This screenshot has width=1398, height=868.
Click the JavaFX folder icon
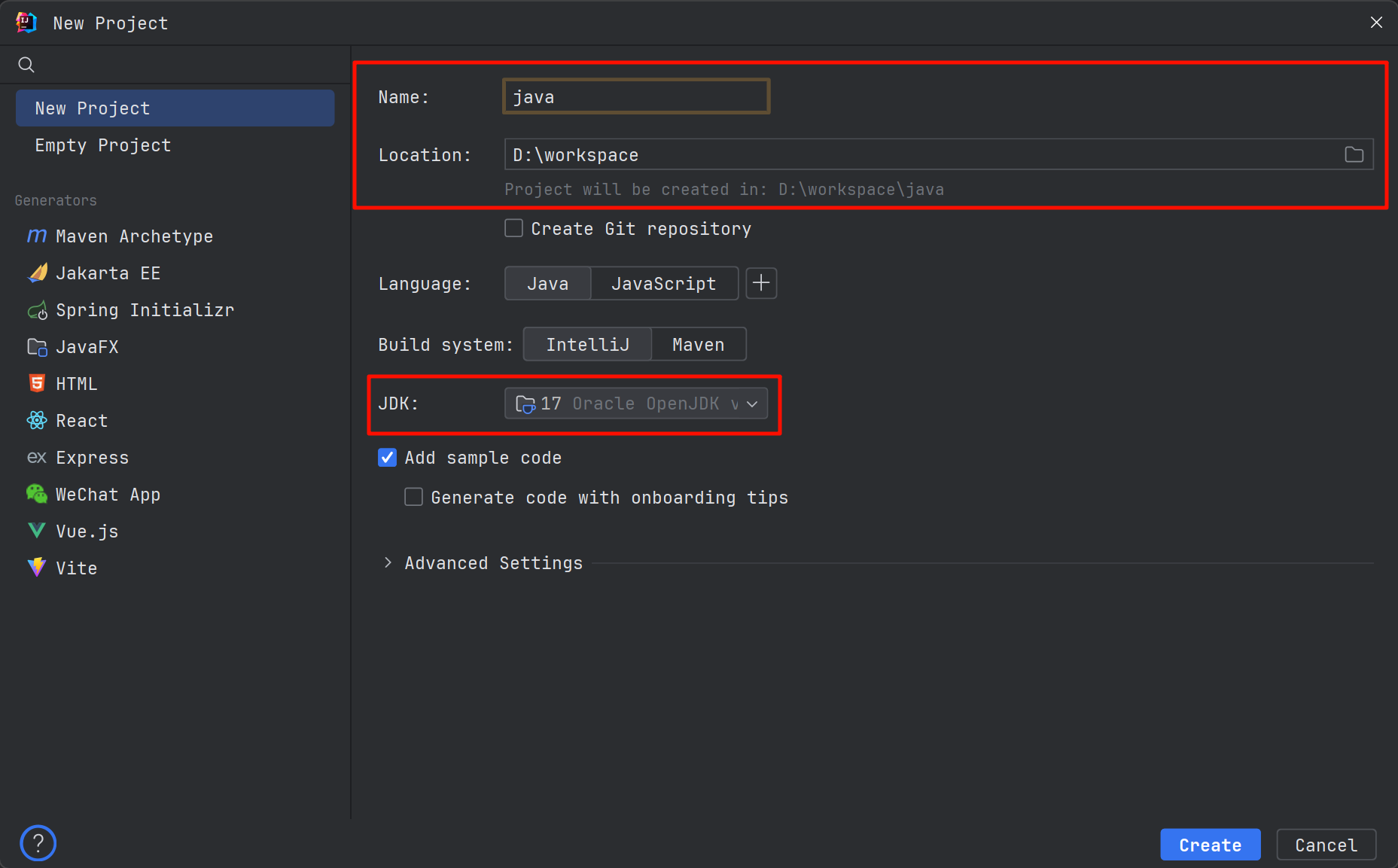tap(37, 347)
